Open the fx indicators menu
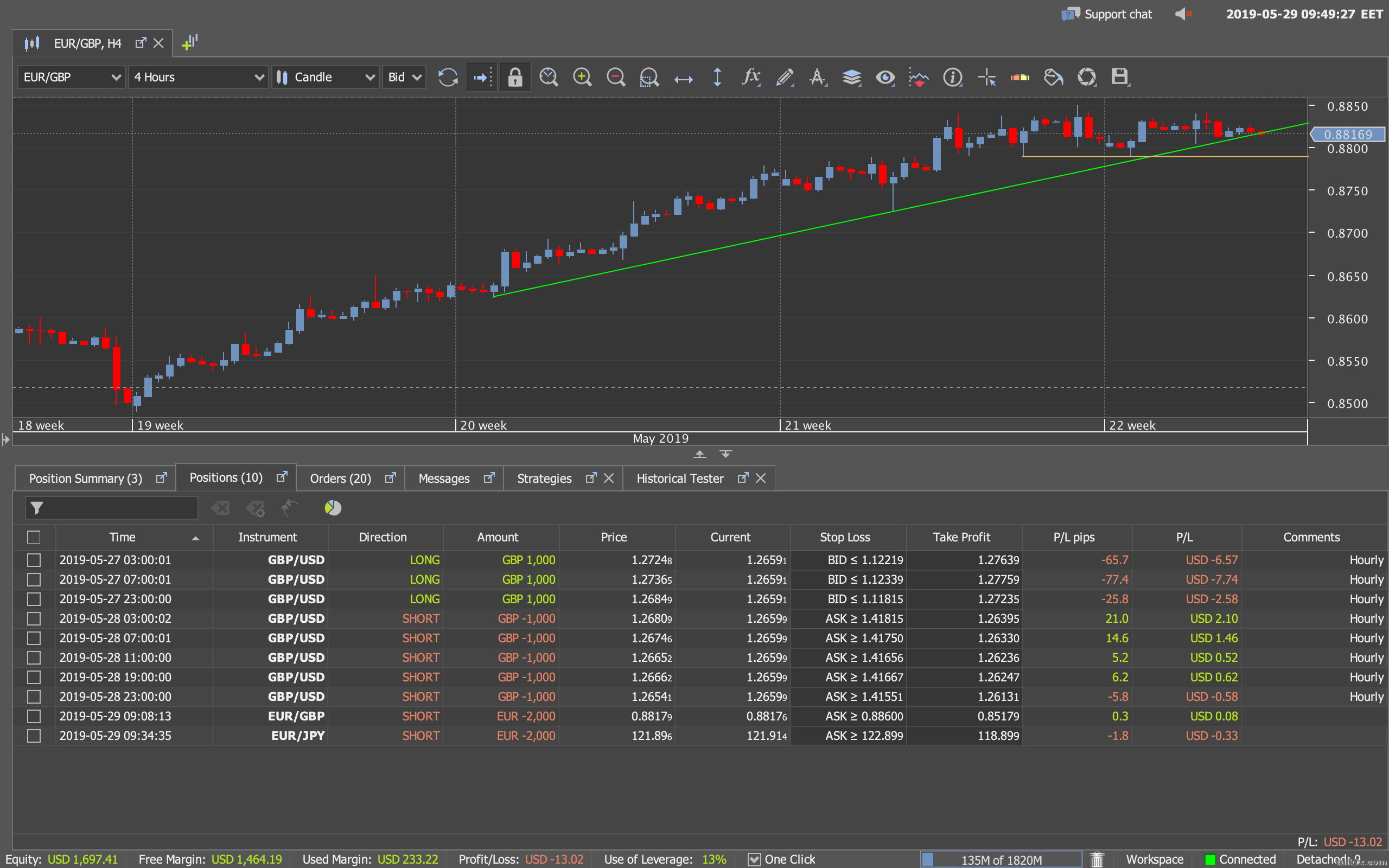The image size is (1389, 868). click(x=751, y=77)
